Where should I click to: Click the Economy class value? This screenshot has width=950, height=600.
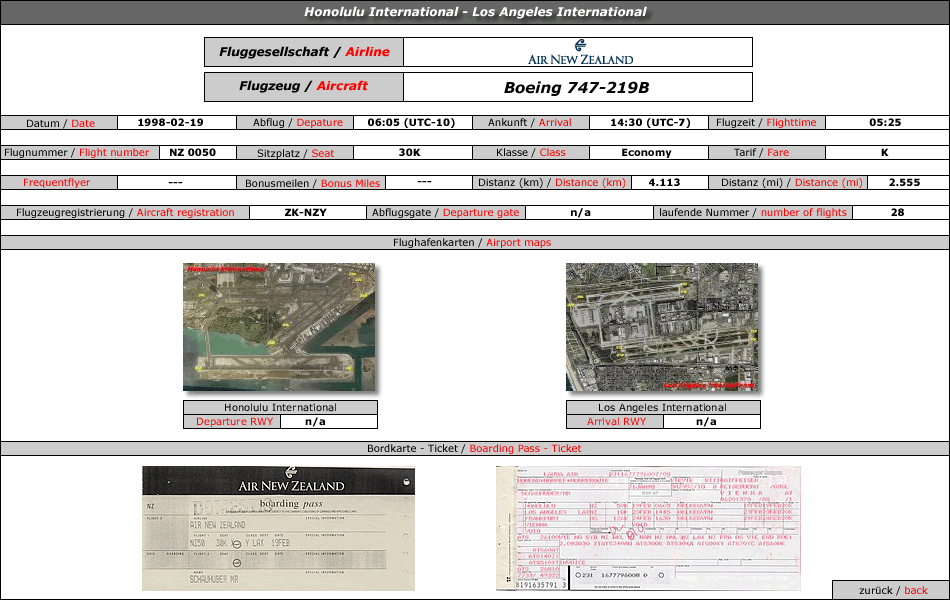point(646,153)
